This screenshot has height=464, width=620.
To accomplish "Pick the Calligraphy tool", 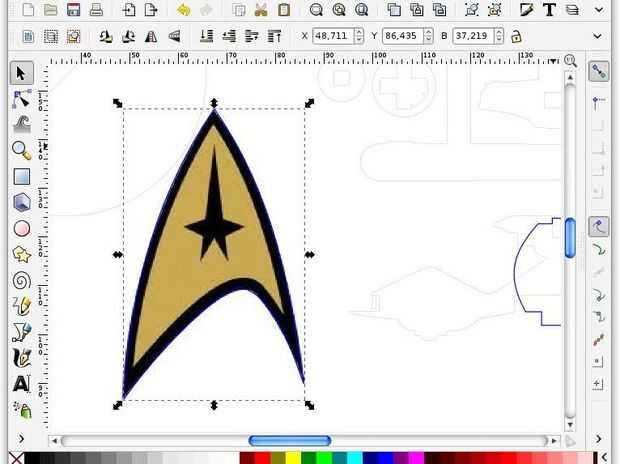I will point(21,358).
